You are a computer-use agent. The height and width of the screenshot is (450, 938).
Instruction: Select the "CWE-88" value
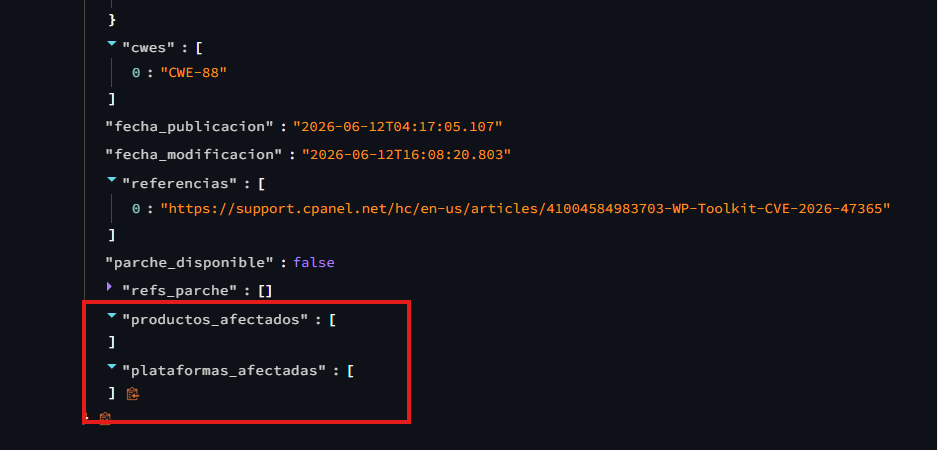coord(194,72)
